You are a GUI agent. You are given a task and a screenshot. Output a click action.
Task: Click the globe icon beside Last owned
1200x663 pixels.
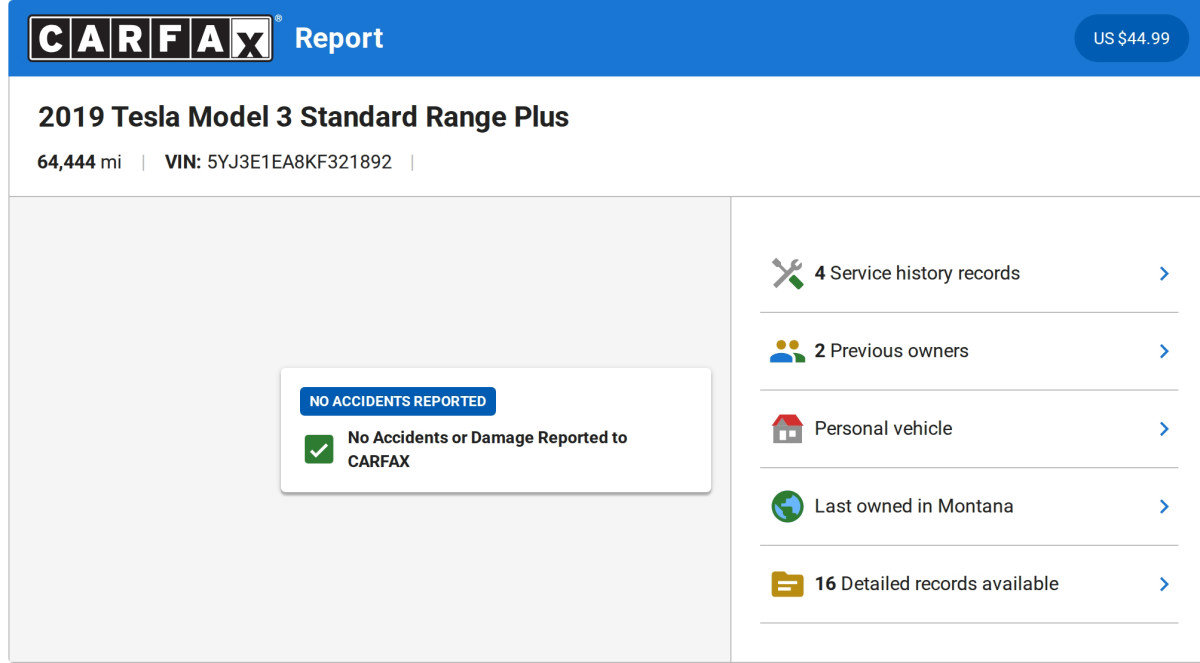787,506
